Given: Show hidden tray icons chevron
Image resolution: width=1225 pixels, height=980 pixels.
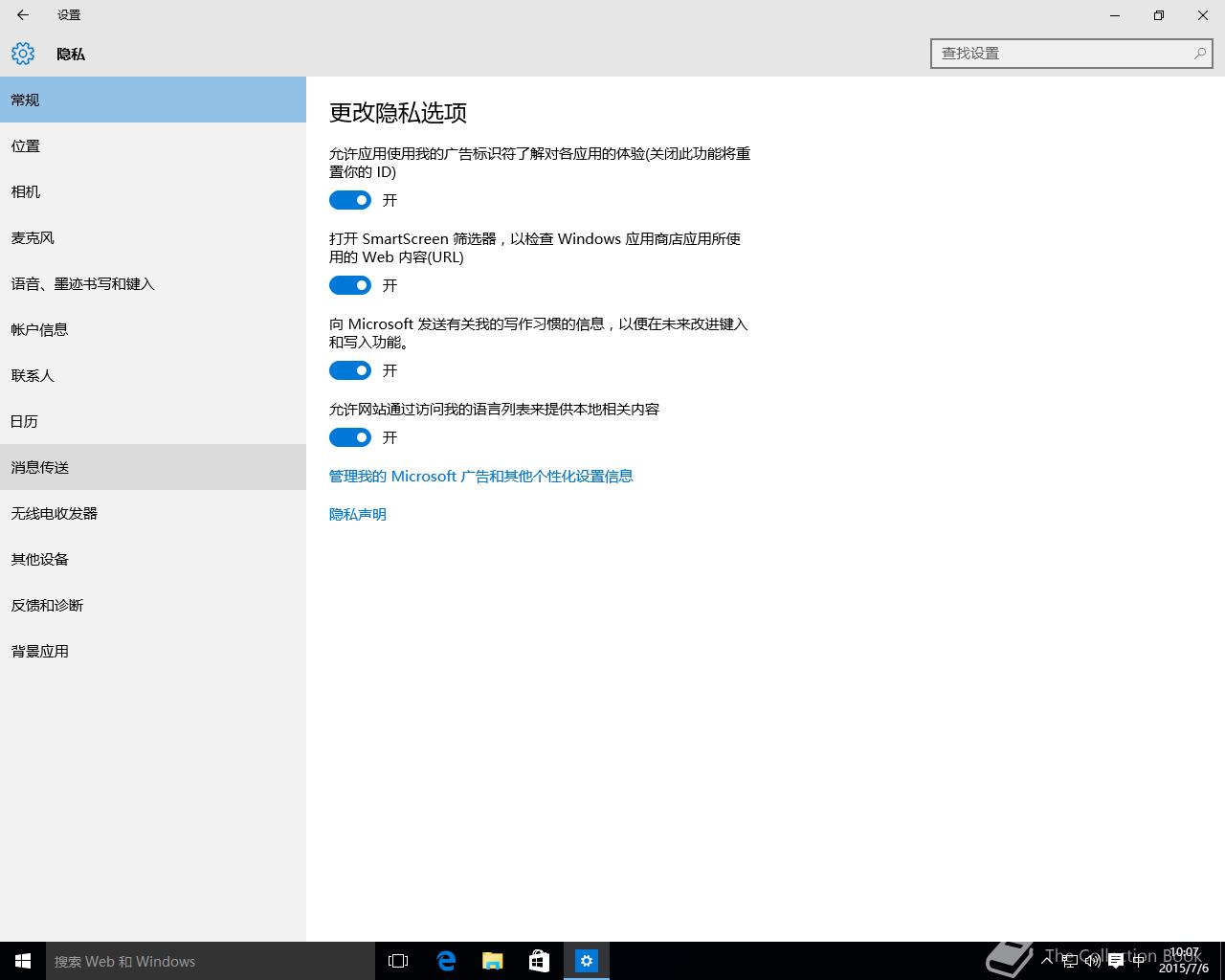Looking at the screenshot, I should point(1047,961).
